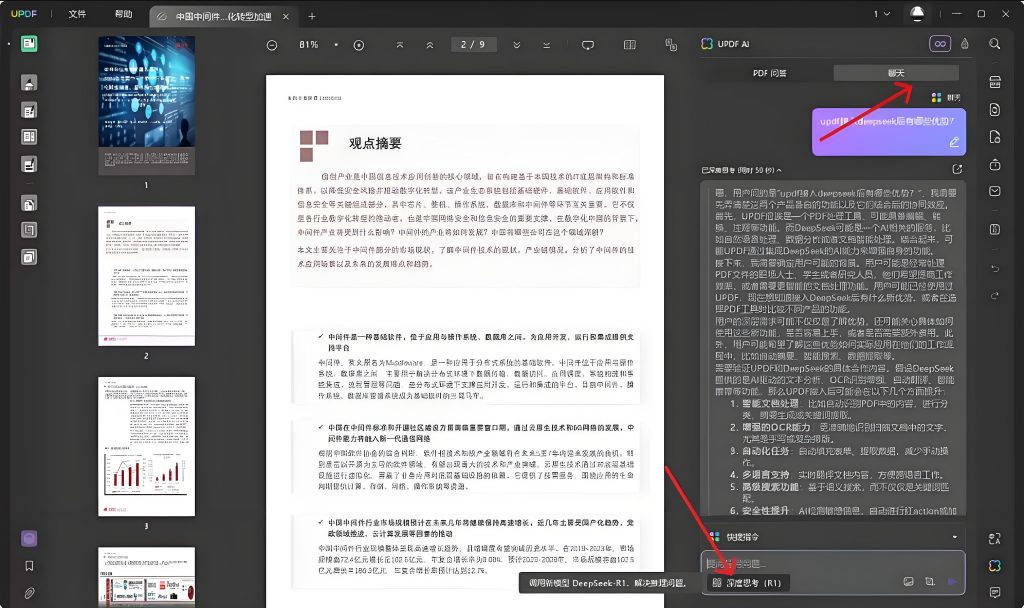Open the window count dropdown labeled 1
The image size is (1024, 608).
tap(882, 14)
